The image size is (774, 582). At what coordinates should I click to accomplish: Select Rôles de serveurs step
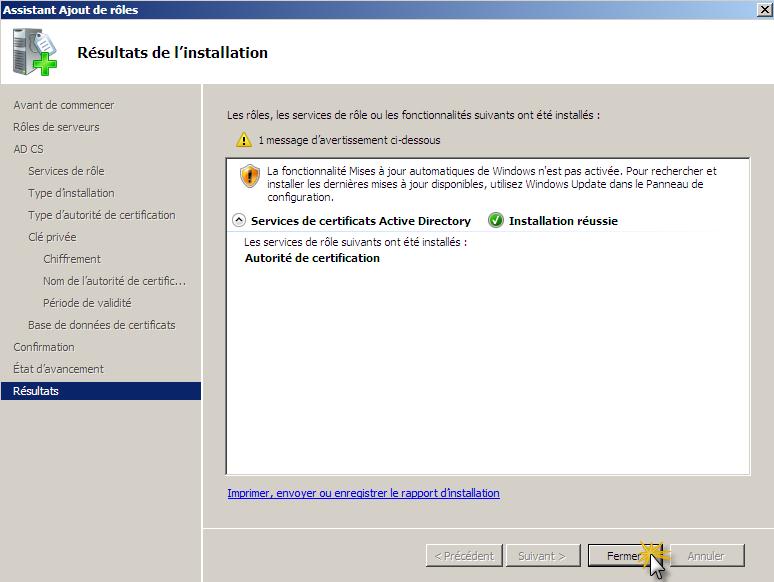coord(56,127)
